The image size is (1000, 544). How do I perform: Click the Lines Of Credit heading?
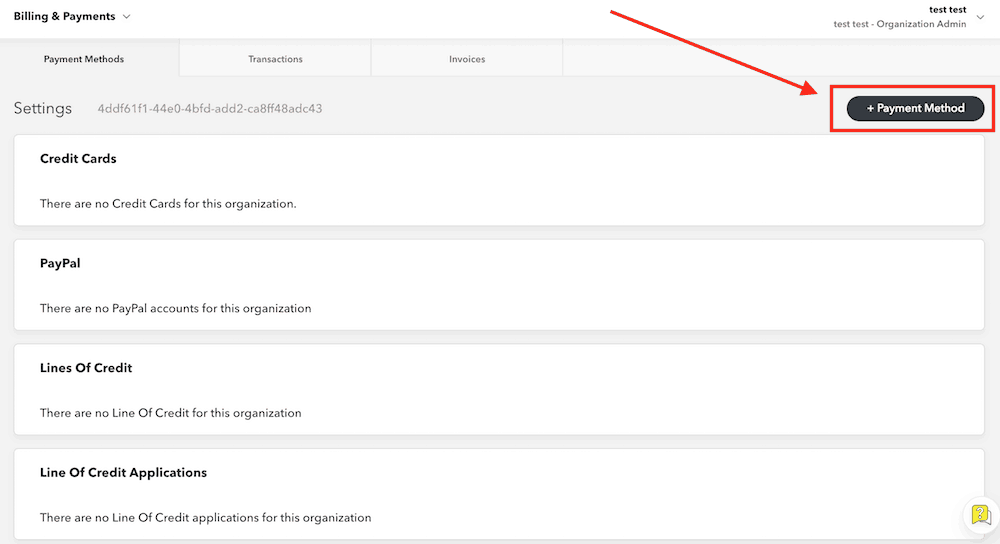click(86, 368)
